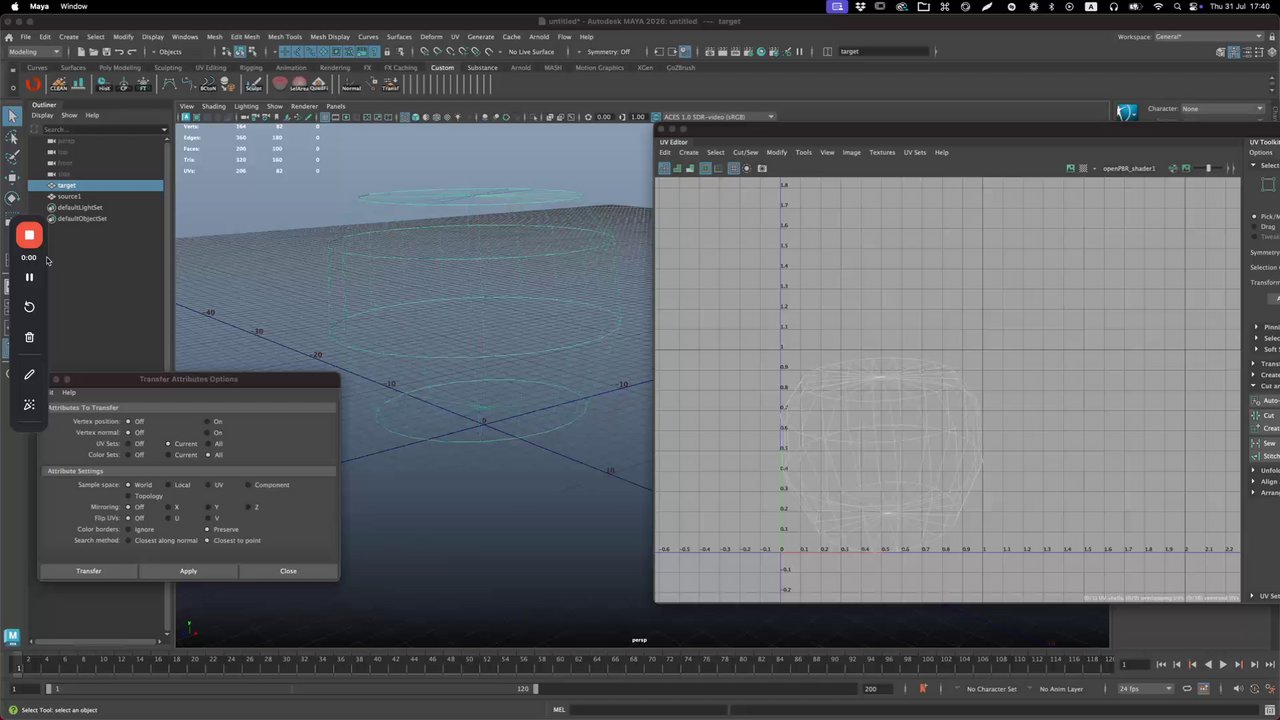Viewport: 1280px width, 720px height.
Task: Select source1 in the Outliner
Action: [x=69, y=196]
